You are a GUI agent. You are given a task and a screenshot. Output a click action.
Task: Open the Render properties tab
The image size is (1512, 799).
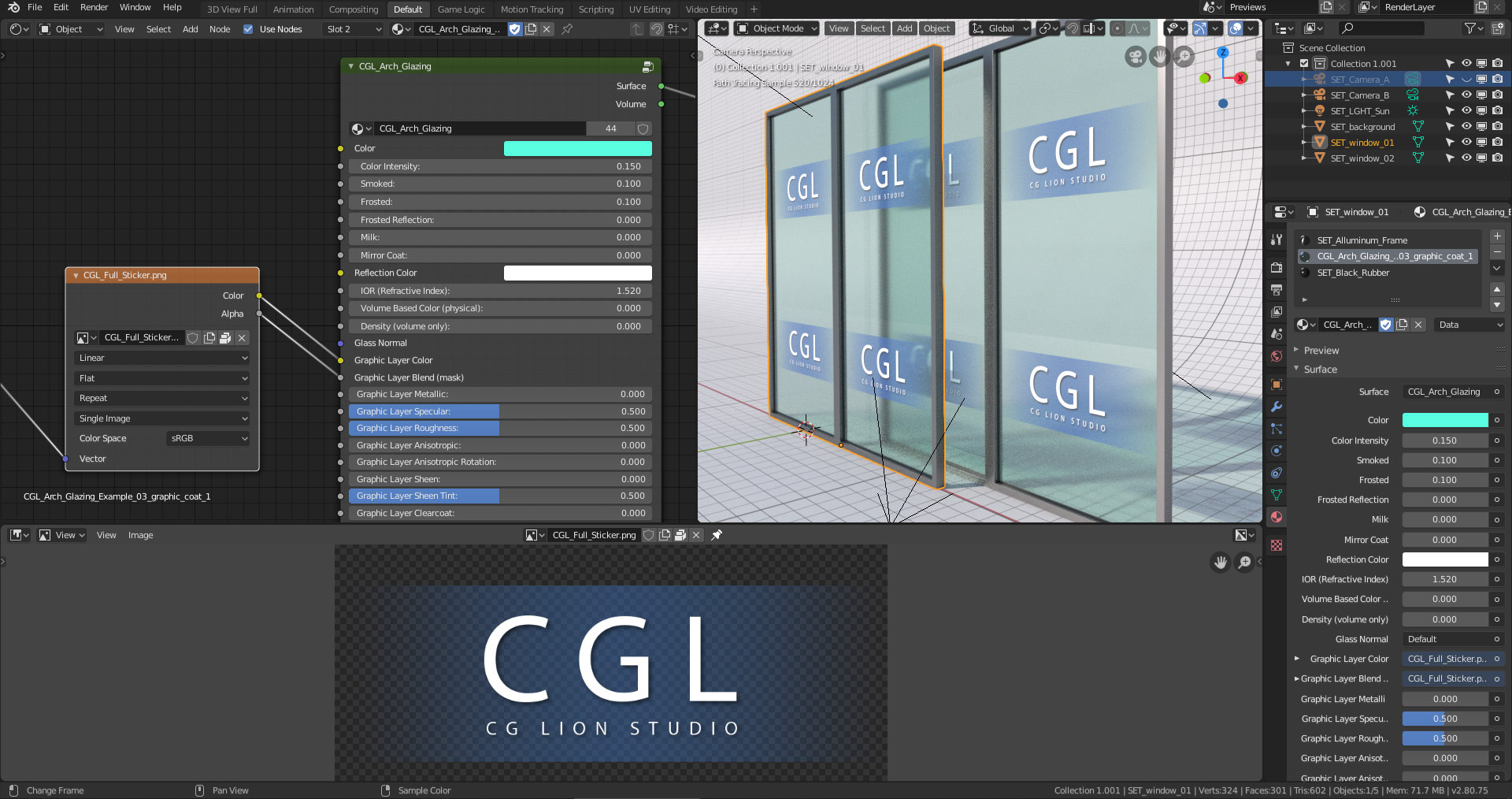click(x=1277, y=268)
